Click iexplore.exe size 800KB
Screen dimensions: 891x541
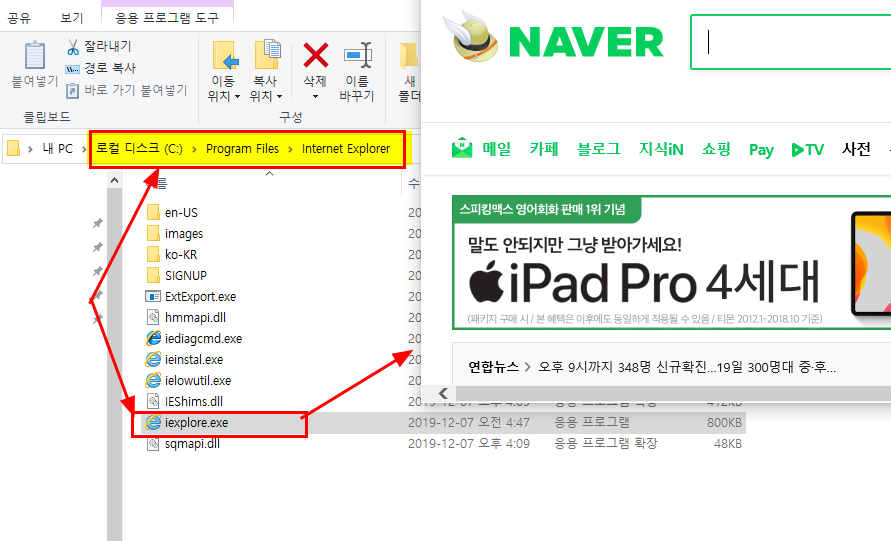[725, 423]
